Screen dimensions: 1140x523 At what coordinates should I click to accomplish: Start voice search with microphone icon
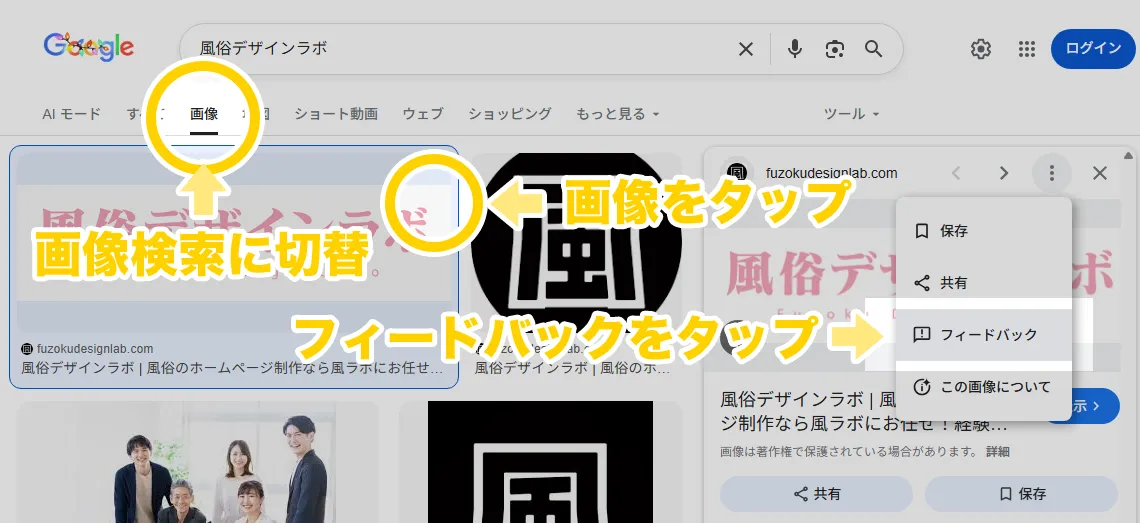coord(795,49)
